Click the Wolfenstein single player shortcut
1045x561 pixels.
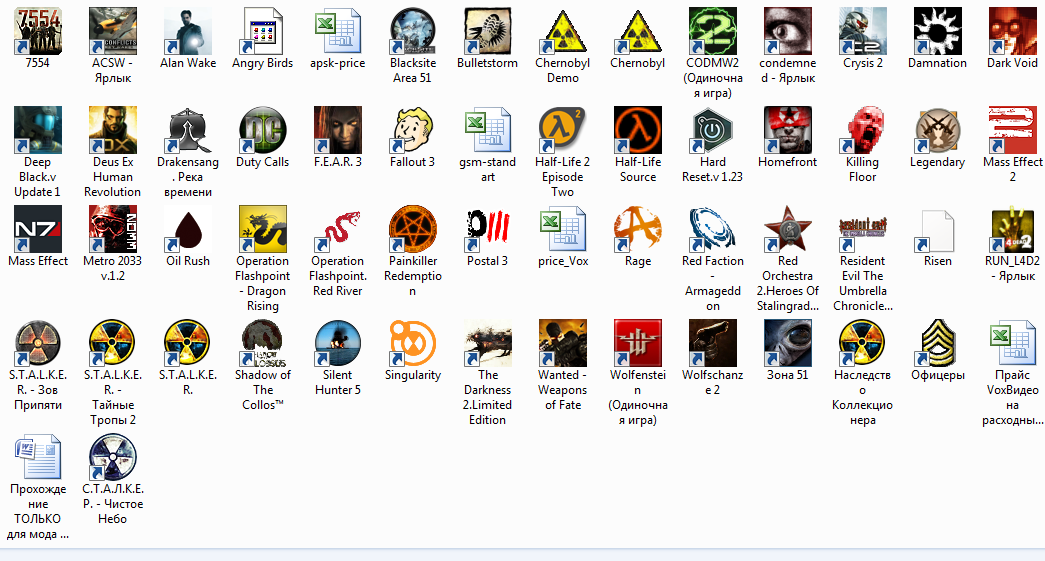[x=638, y=343]
